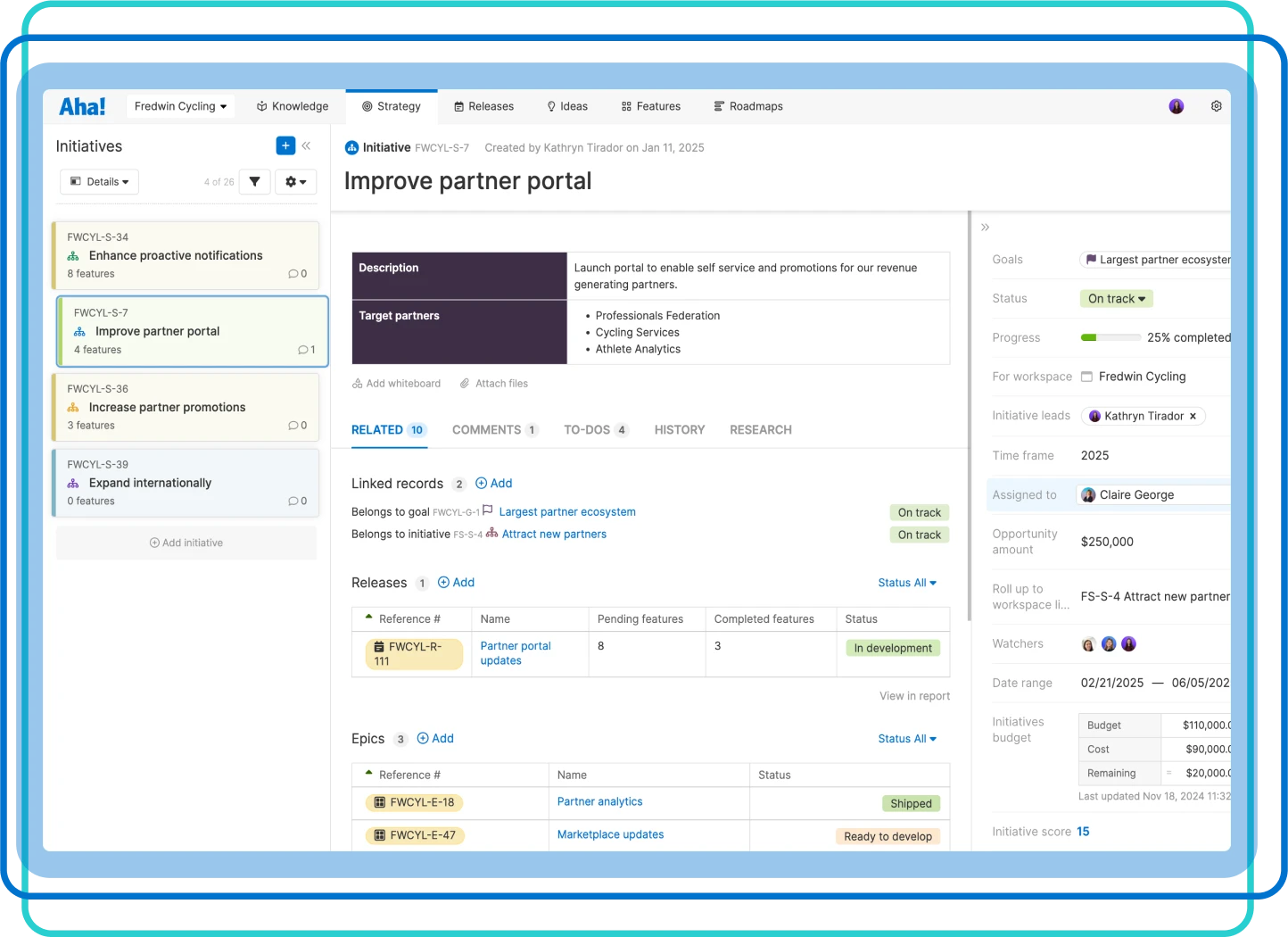1288x937 pixels.
Task: Click the Add initiative button
Action: coord(186,543)
